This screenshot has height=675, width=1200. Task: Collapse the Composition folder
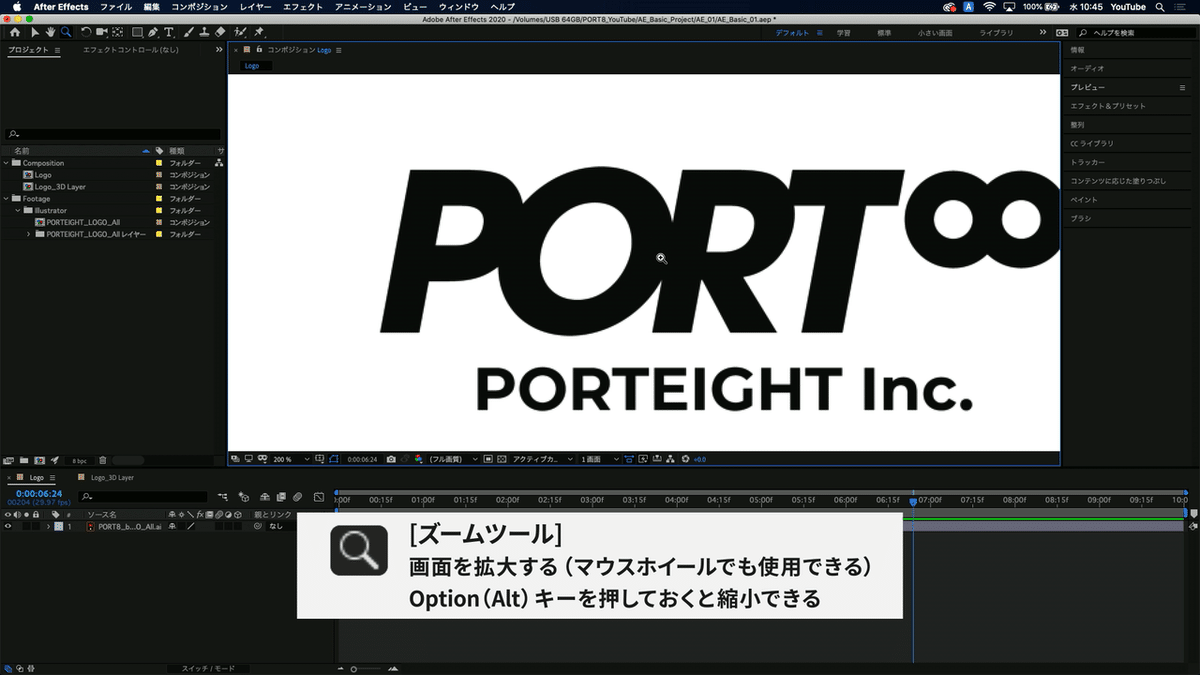click(x=5, y=163)
